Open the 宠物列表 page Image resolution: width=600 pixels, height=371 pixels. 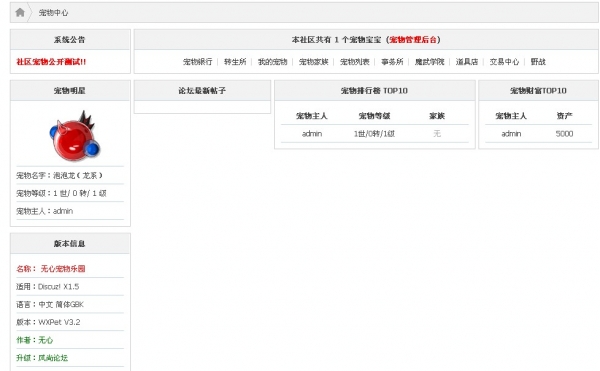click(x=355, y=62)
